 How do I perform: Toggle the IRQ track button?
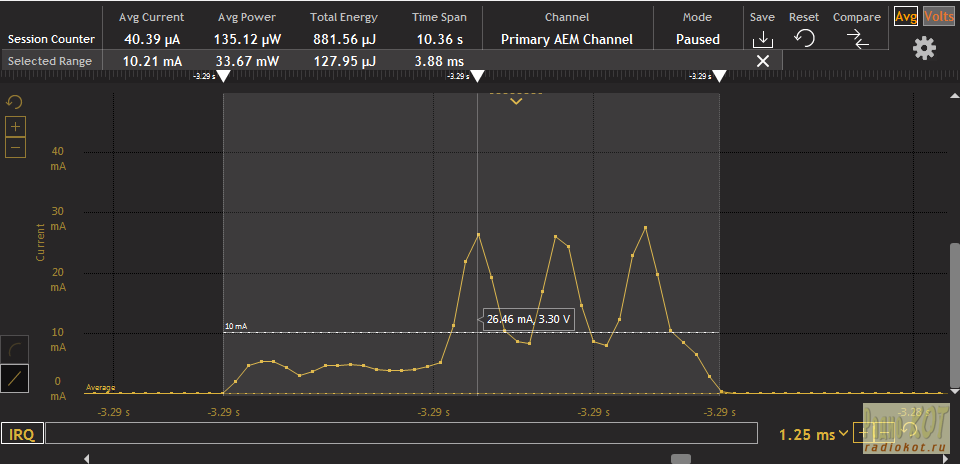point(21,434)
